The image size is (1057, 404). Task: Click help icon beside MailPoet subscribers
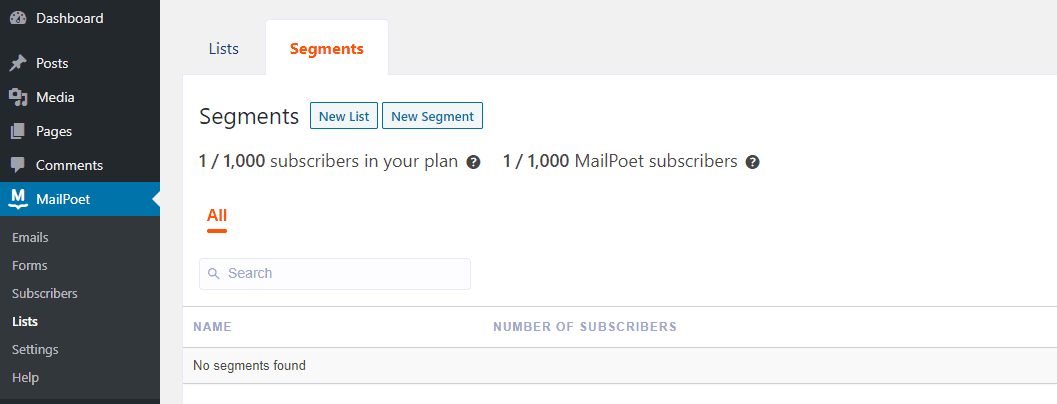(x=752, y=162)
